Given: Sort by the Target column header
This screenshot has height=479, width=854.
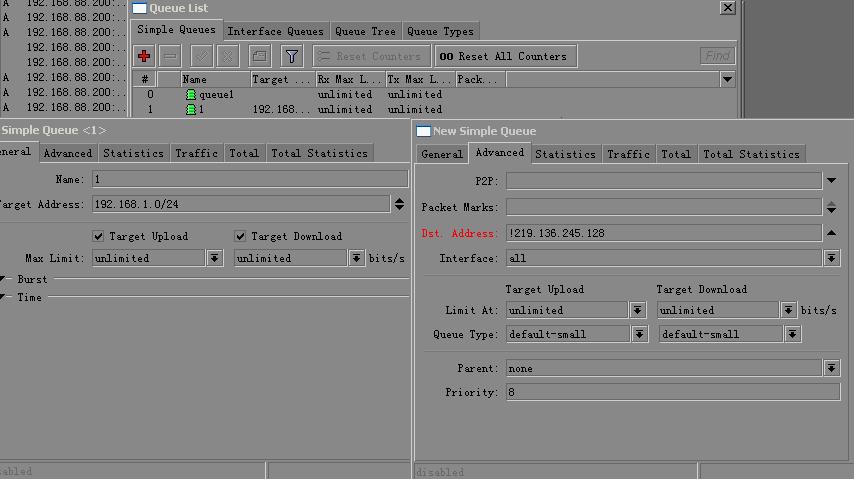Looking at the screenshot, I should pos(283,80).
